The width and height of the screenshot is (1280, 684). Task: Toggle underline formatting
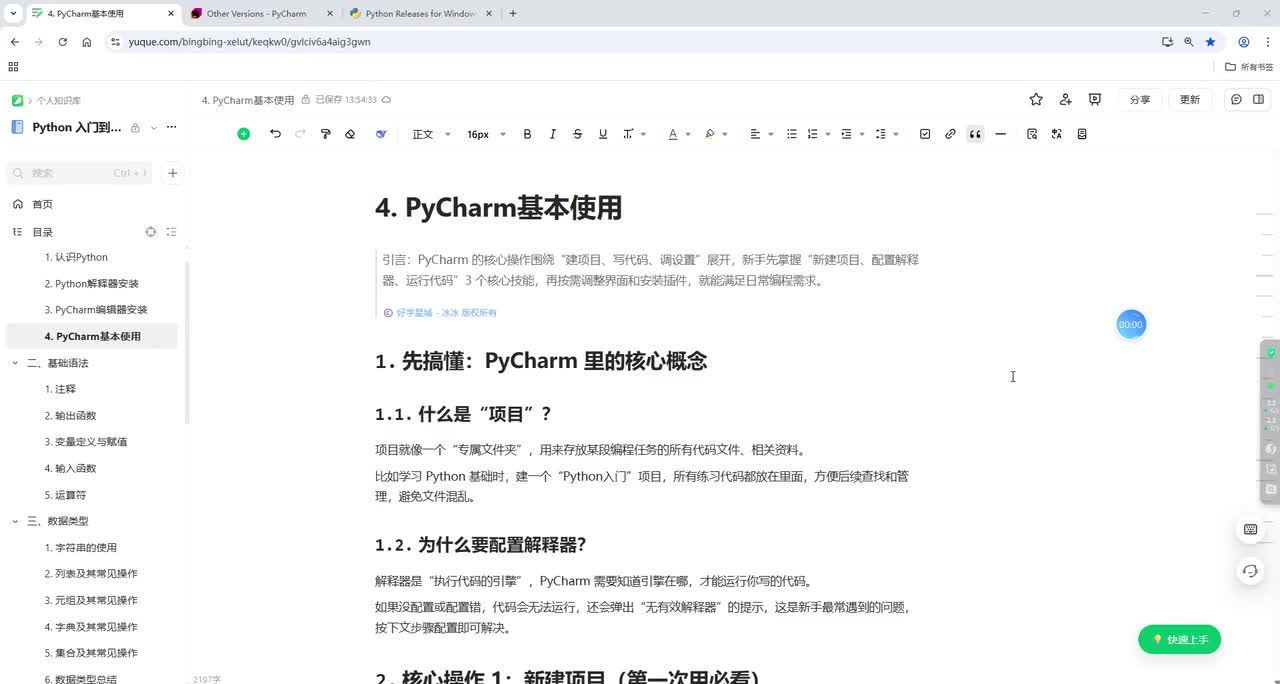pos(602,134)
